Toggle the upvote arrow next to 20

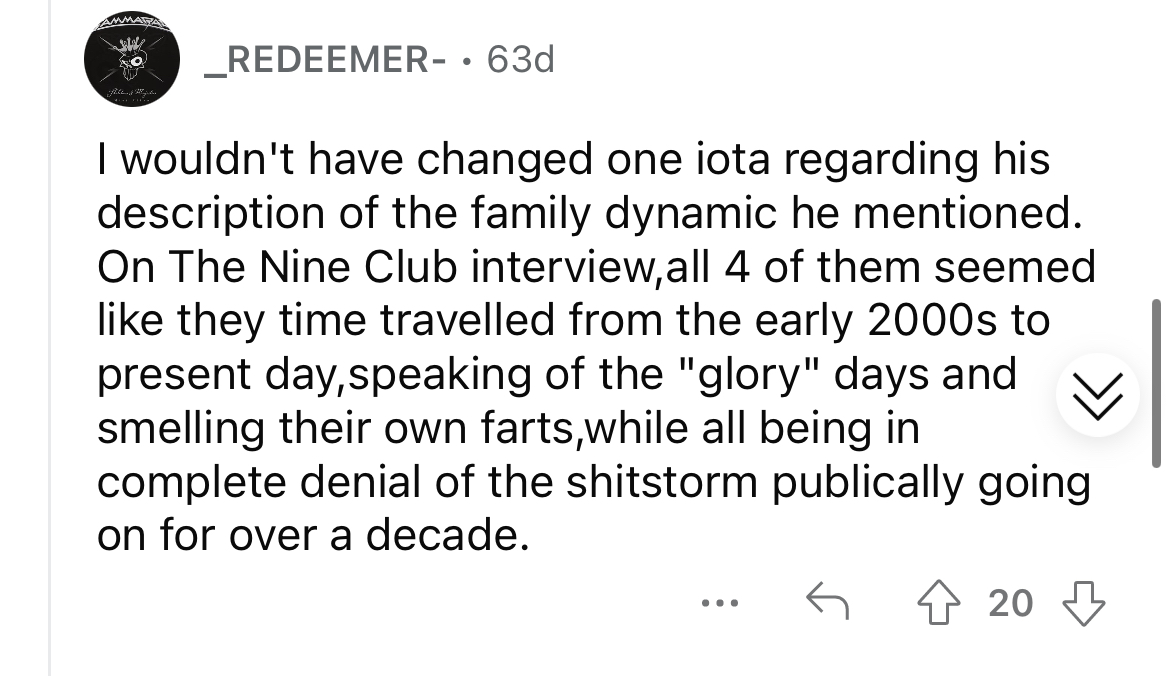pyautogui.click(x=939, y=603)
